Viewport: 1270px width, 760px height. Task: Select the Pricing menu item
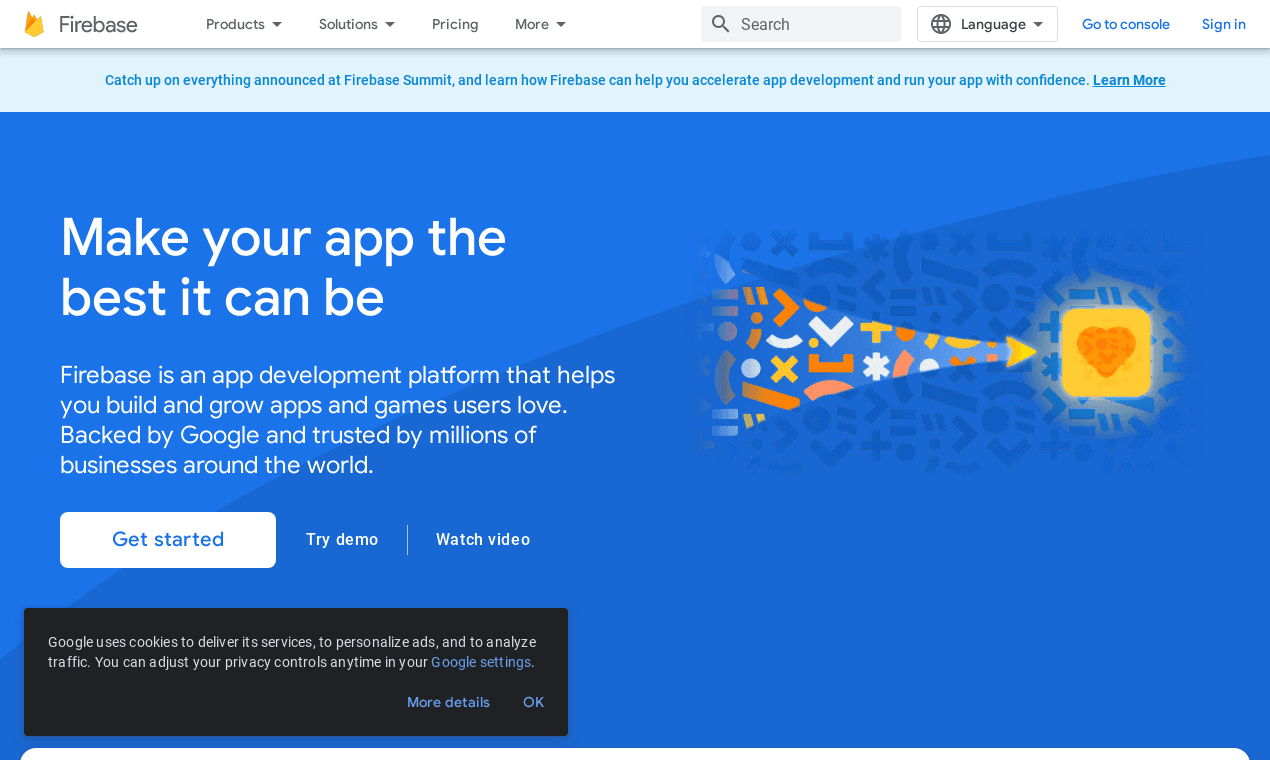pos(454,23)
